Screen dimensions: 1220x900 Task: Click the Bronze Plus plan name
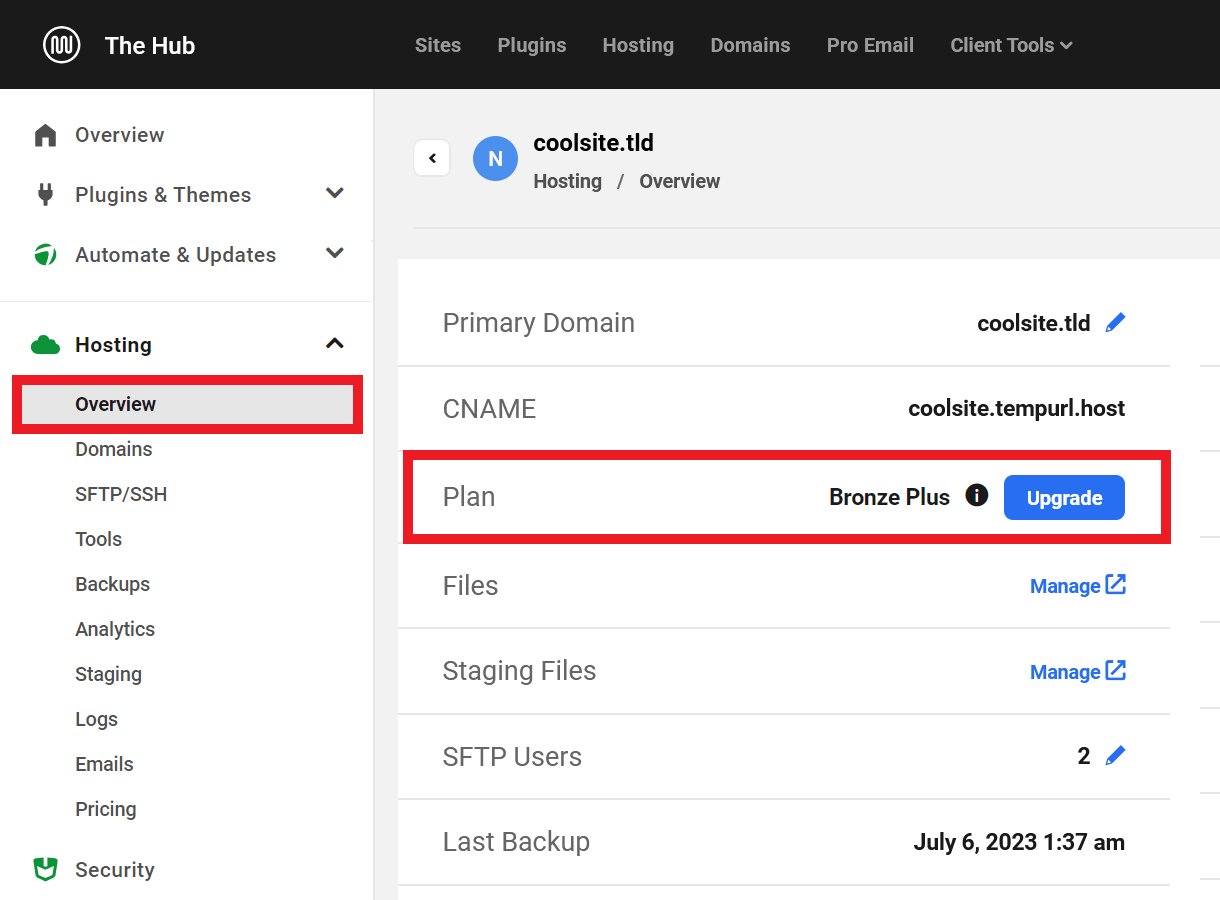tap(889, 497)
